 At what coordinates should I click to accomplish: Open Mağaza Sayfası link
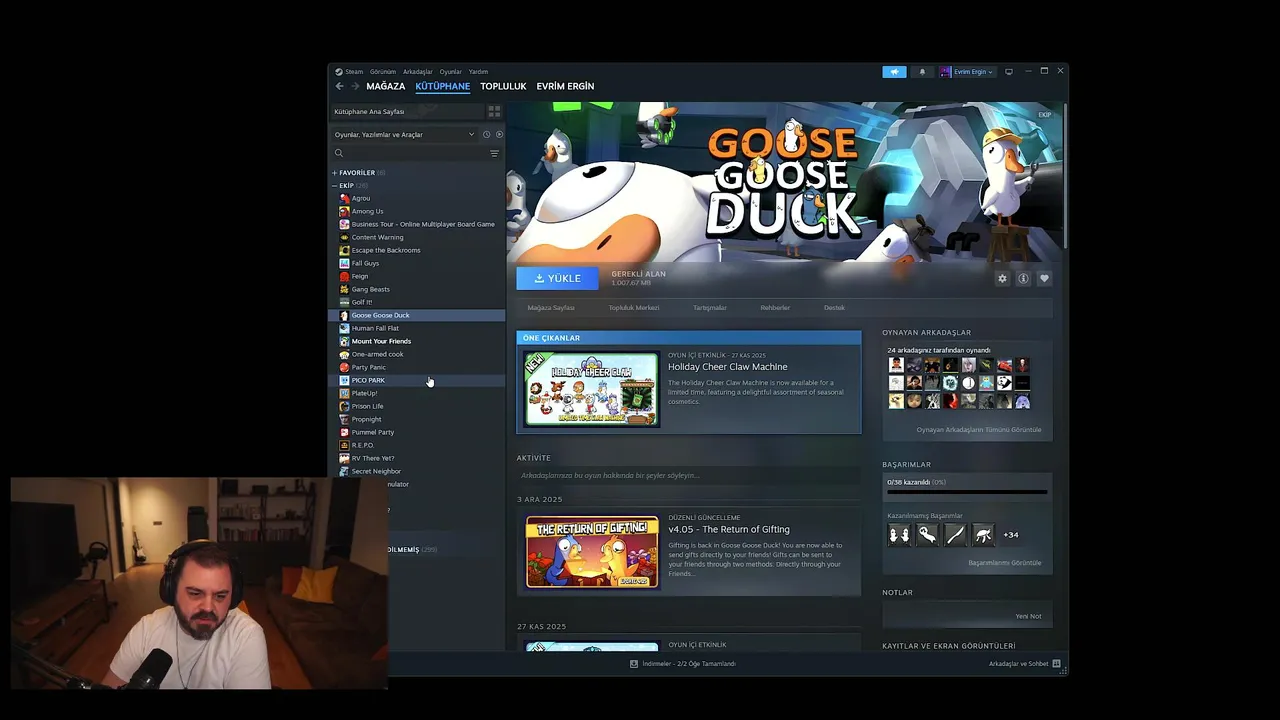pyautogui.click(x=551, y=308)
